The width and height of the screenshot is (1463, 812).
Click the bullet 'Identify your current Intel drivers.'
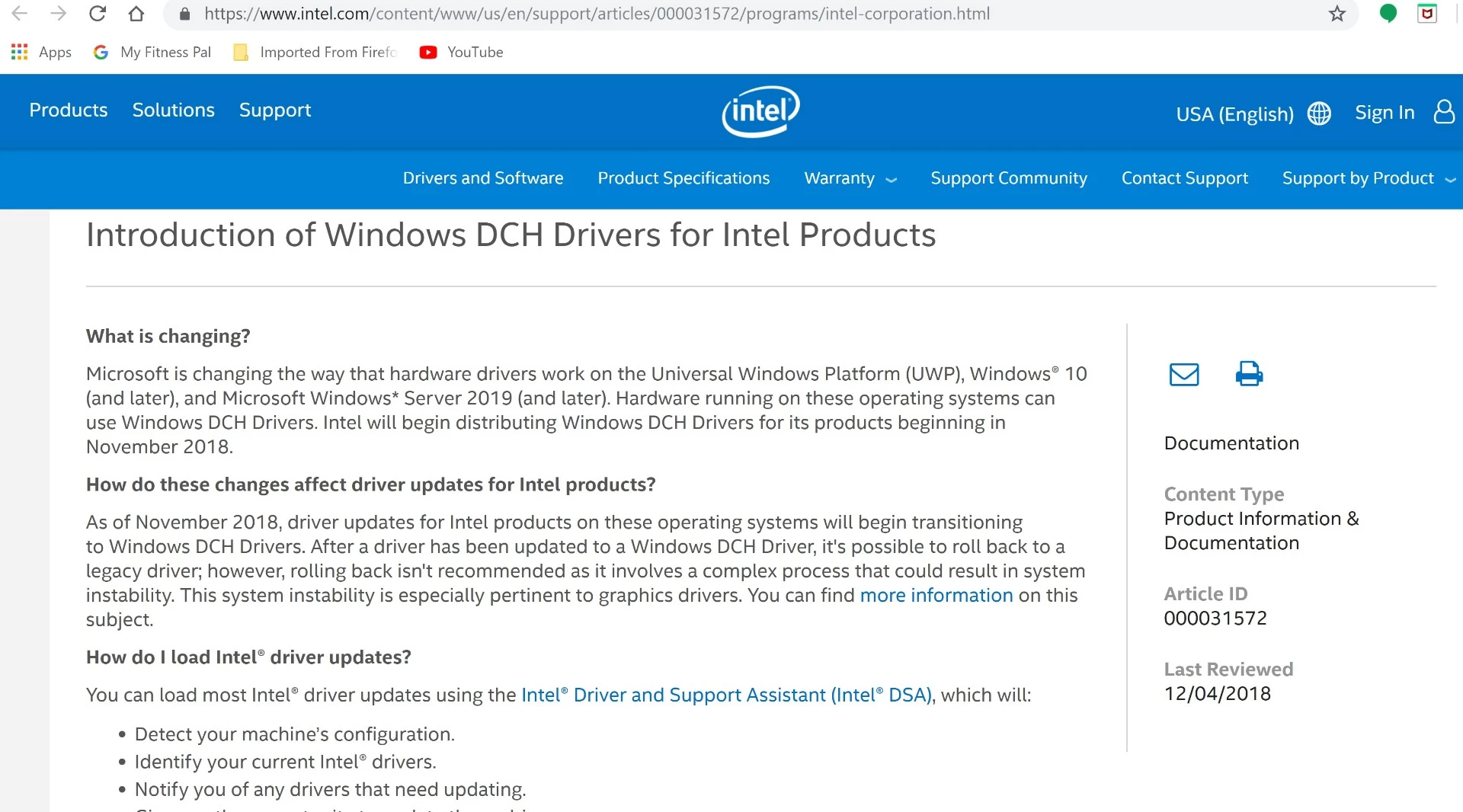285,762
